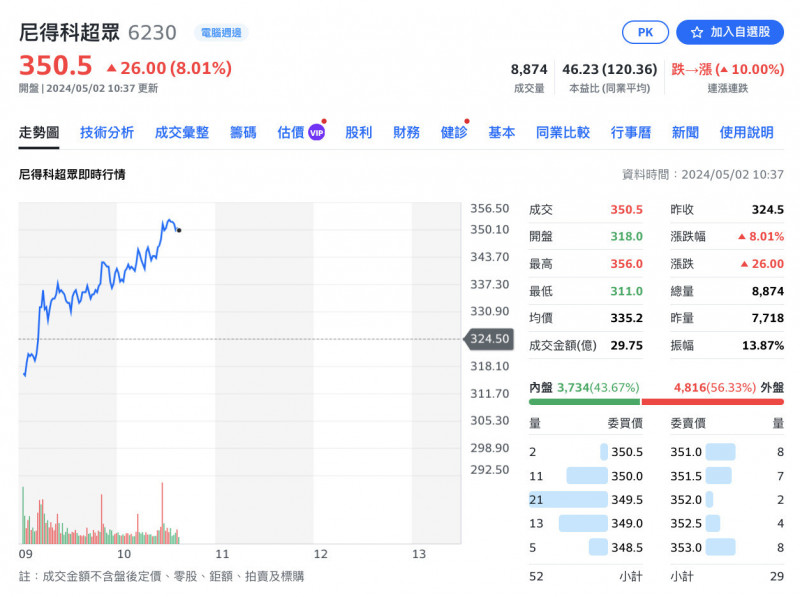Click the 電腦週邊 category tag
This screenshot has width=800, height=597.
[x=220, y=33]
